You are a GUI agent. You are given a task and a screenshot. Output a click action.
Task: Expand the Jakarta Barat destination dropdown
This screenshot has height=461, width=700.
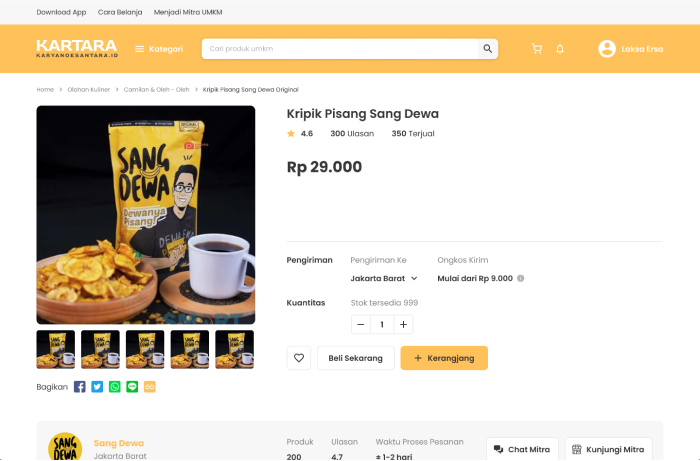click(384, 278)
